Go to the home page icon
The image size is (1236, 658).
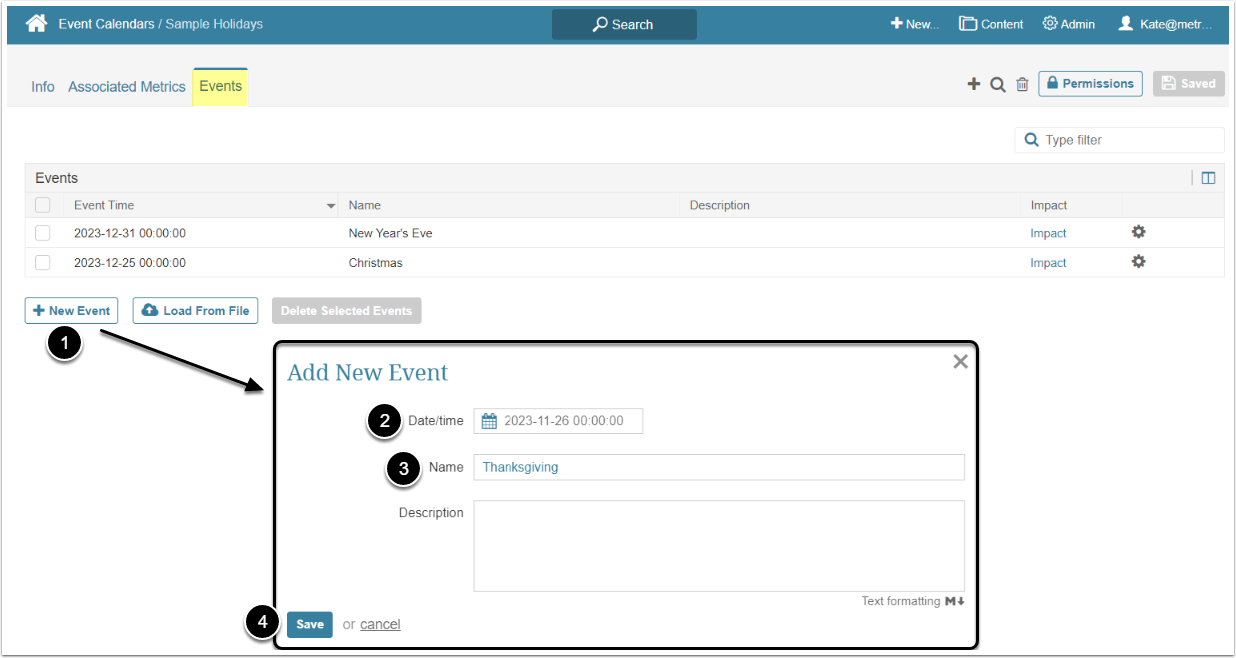36,23
